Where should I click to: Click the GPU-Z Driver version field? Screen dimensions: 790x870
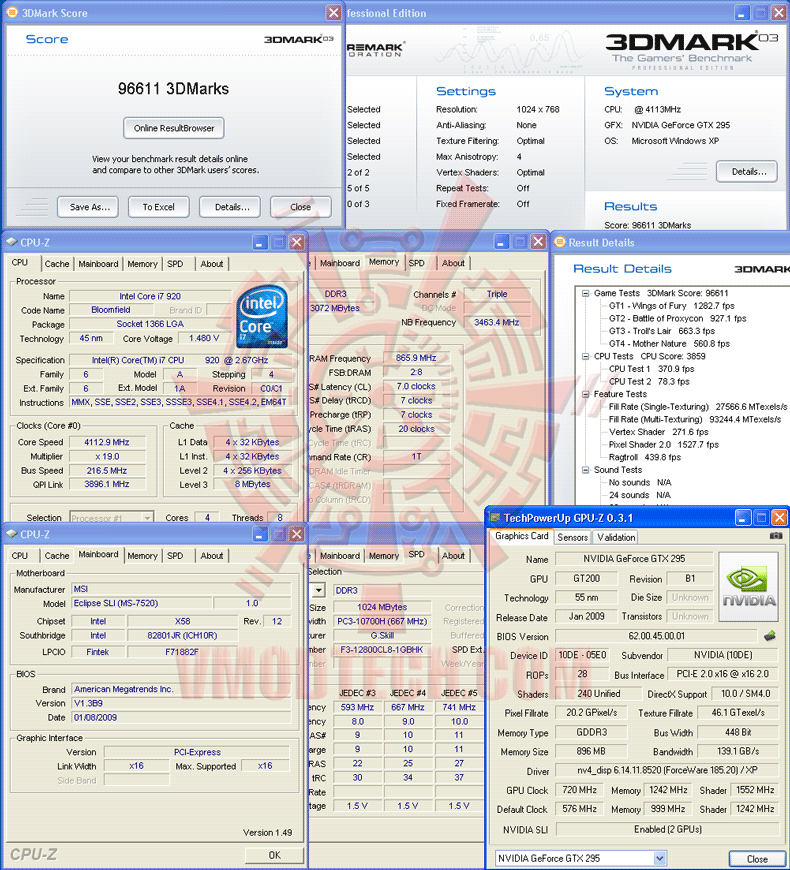(x=667, y=770)
